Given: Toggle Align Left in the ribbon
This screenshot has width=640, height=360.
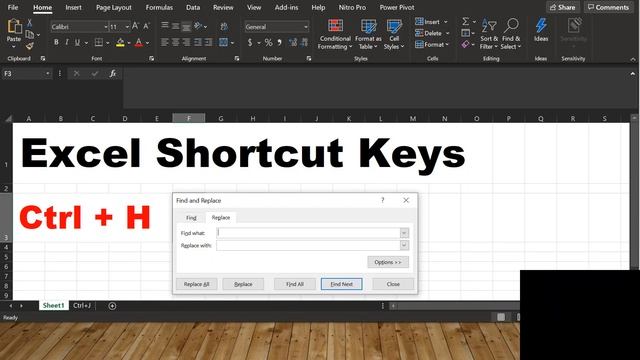Looking at the screenshot, I should (x=164, y=42).
